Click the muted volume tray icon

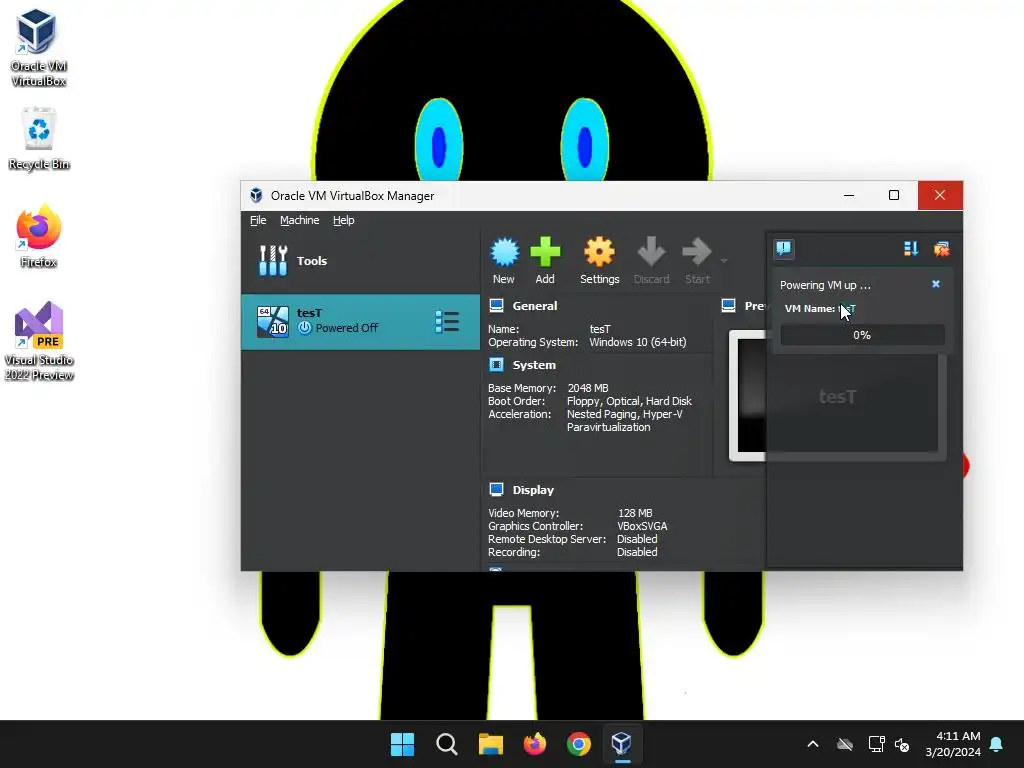(903, 744)
